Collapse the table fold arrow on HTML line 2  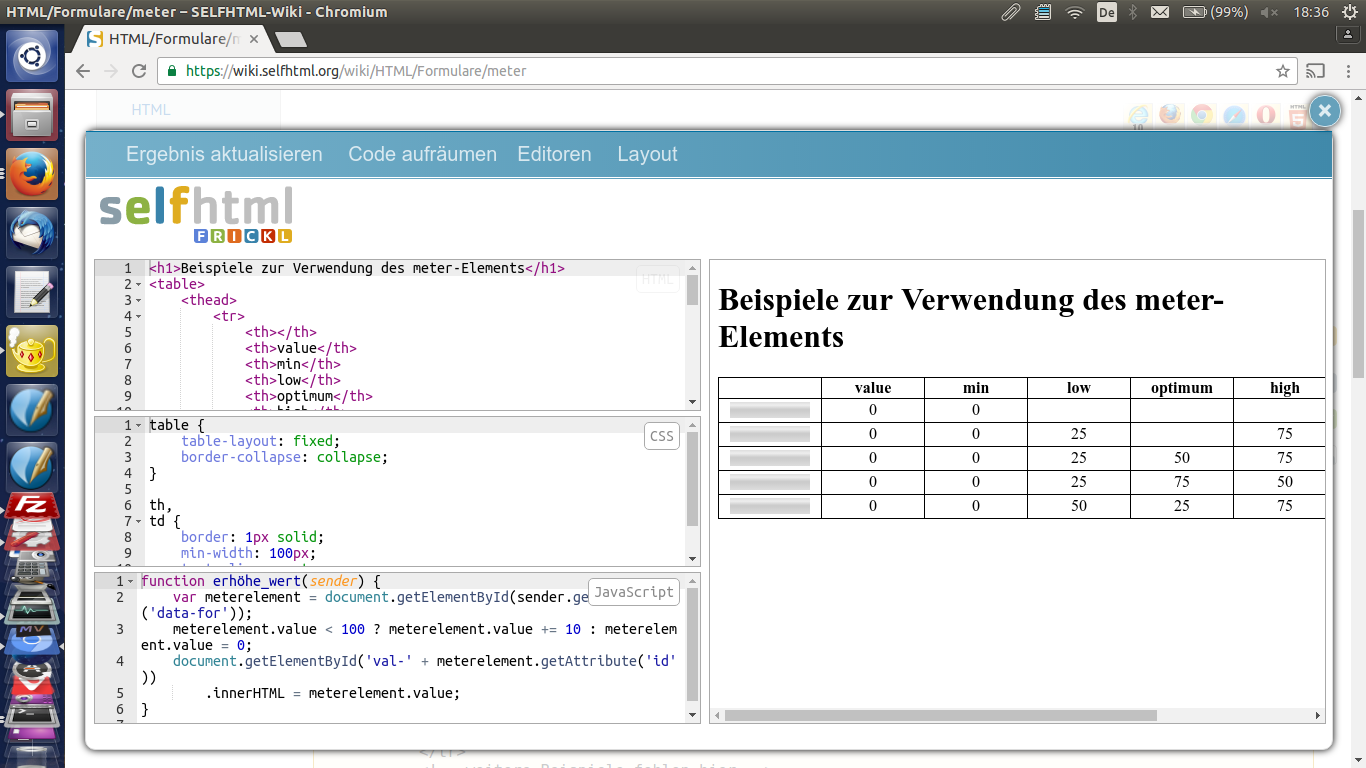click(138, 285)
